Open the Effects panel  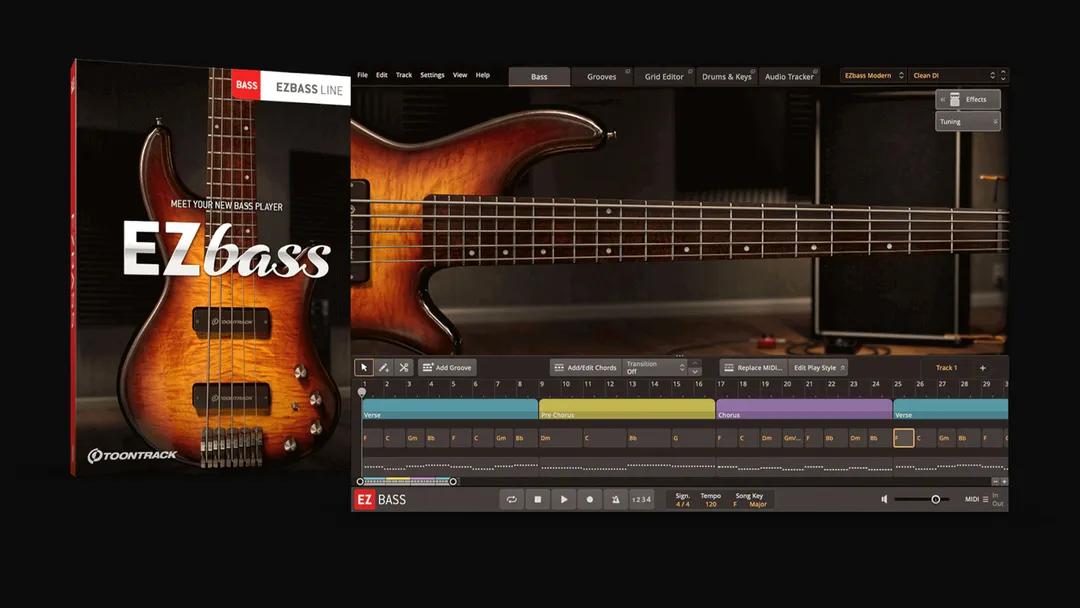tap(968, 99)
